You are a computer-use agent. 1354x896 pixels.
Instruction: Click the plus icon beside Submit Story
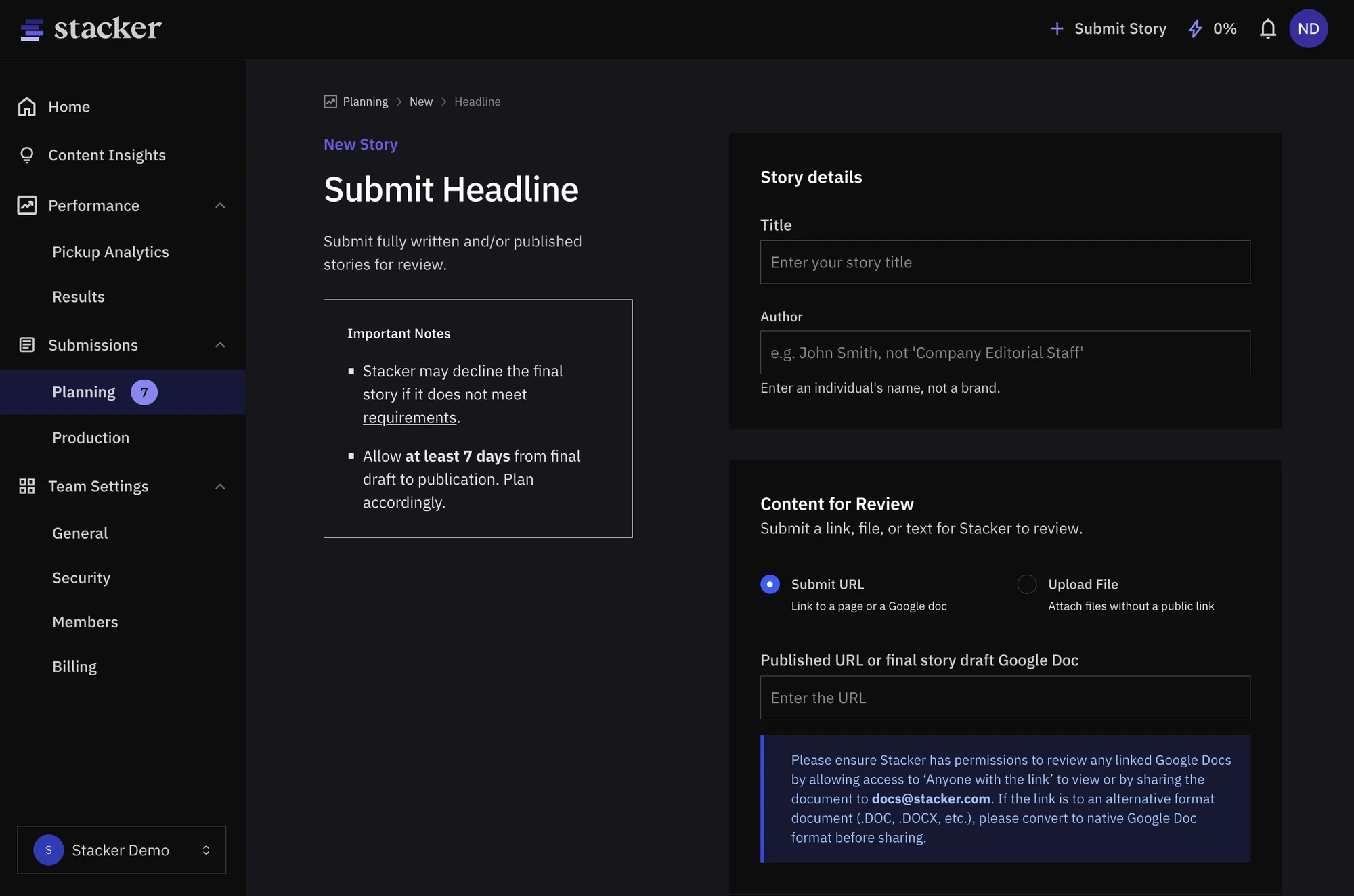click(x=1057, y=28)
